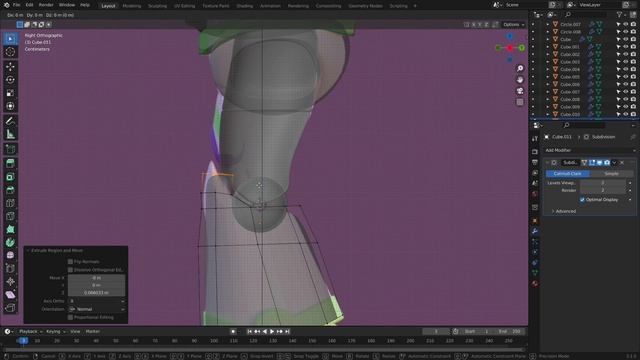Hide Circle.007 in viewport via eye icon
The height and width of the screenshot is (360, 640).
tap(625, 24)
